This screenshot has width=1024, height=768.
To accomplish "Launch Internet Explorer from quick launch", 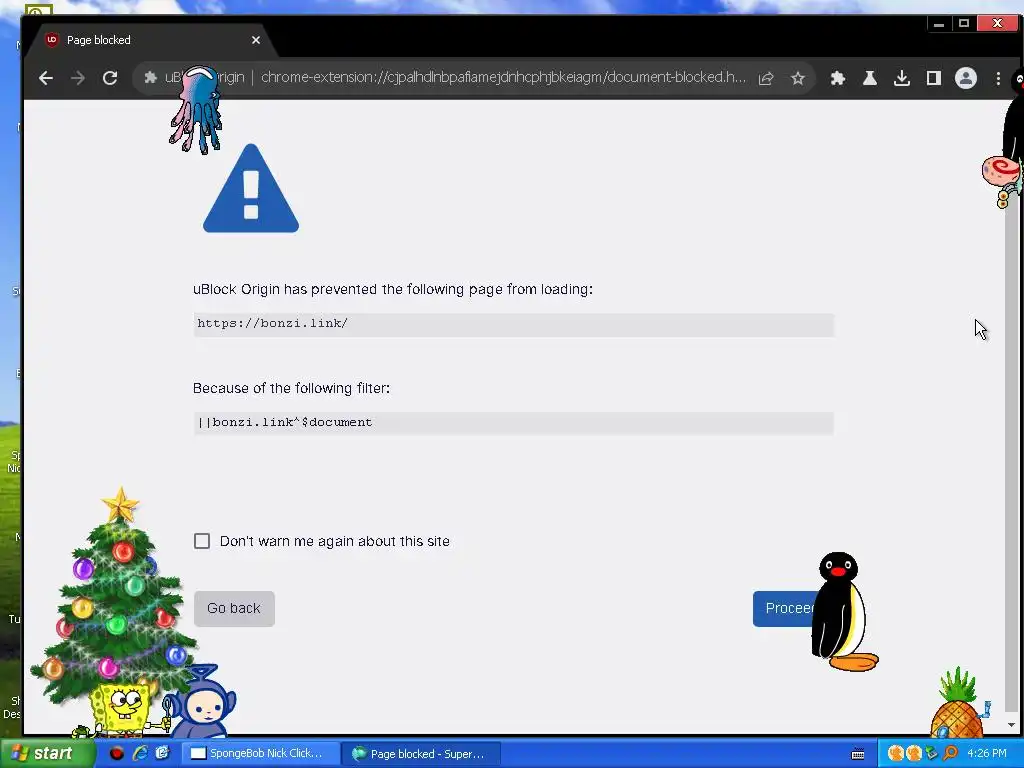I will [x=140, y=753].
